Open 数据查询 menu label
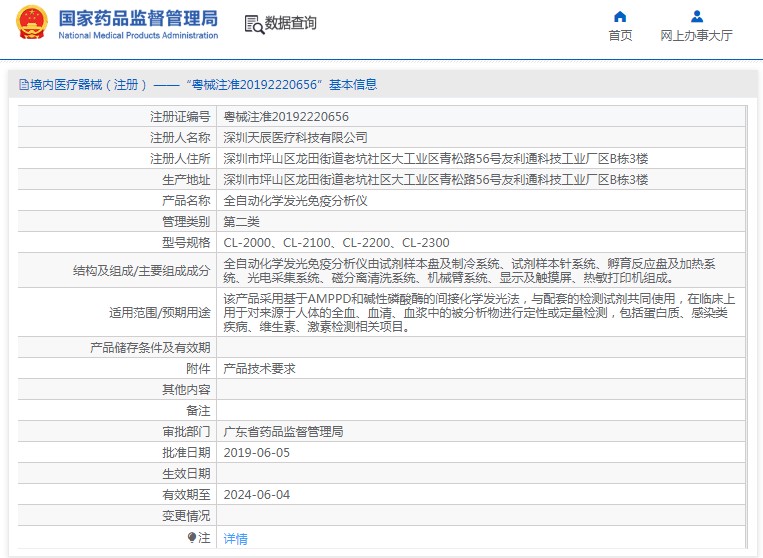This screenshot has width=763, height=558. (x=291, y=23)
